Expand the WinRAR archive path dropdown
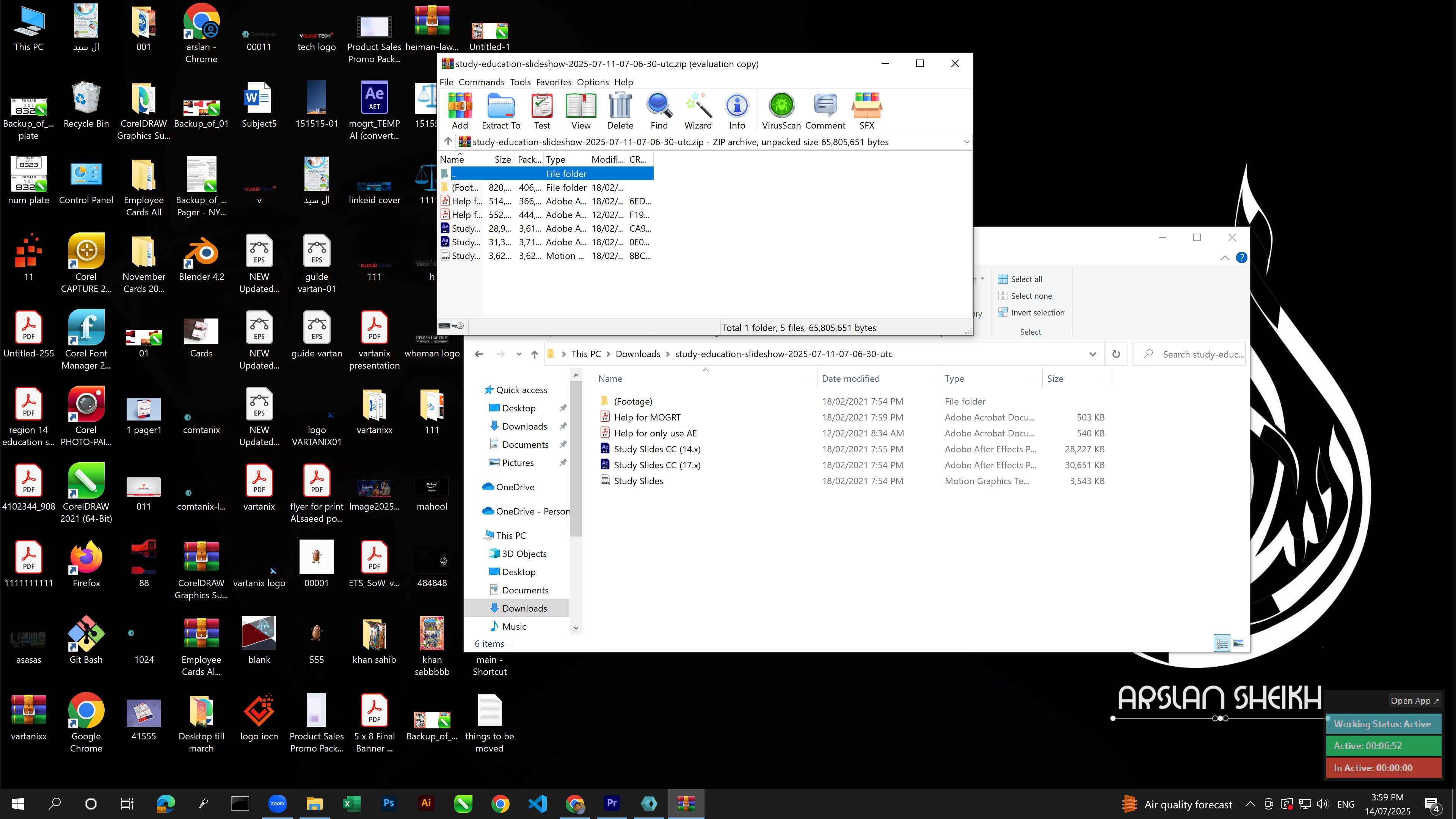1456x819 pixels. (966, 142)
